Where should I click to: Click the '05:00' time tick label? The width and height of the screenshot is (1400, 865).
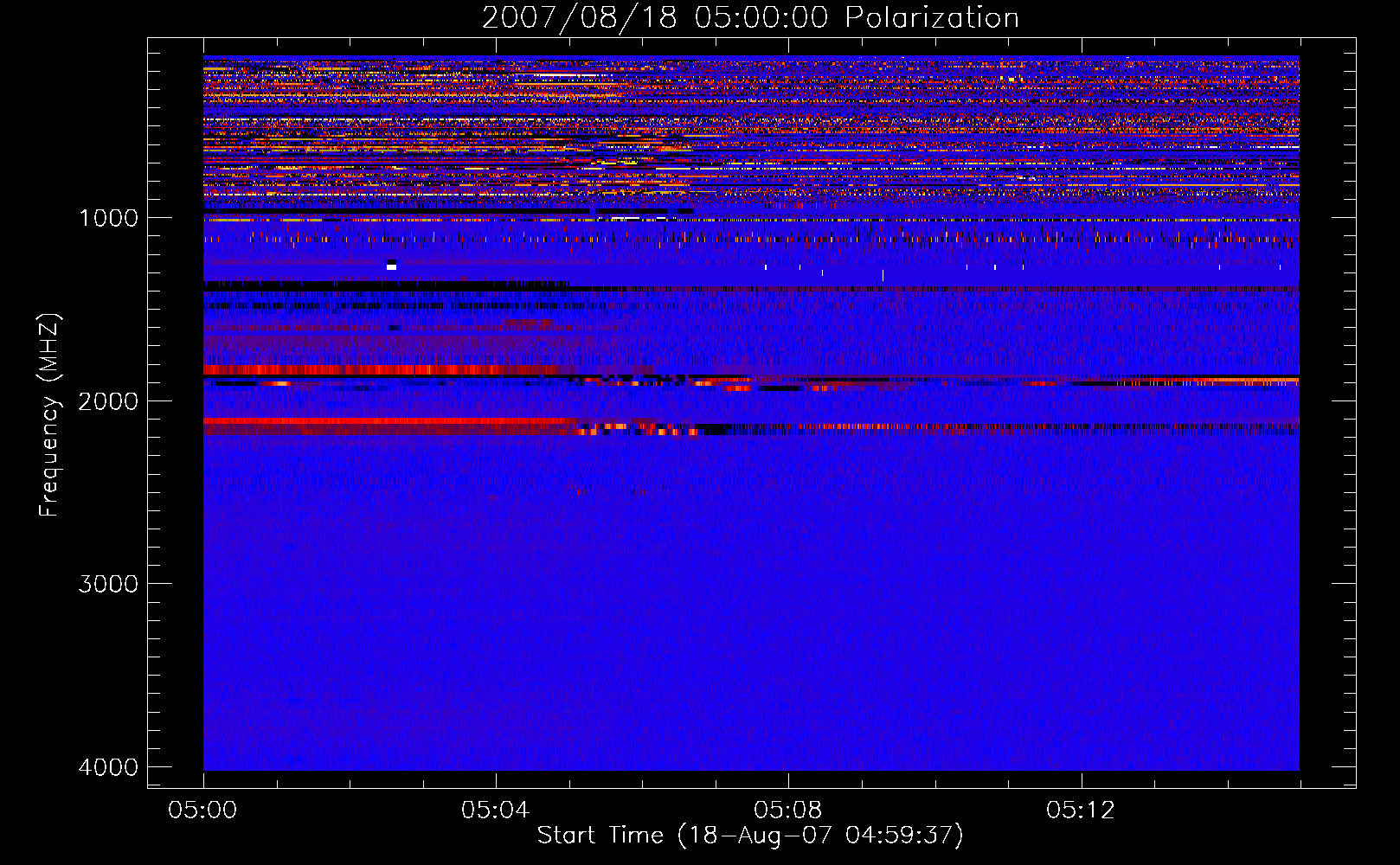pyautogui.click(x=202, y=811)
